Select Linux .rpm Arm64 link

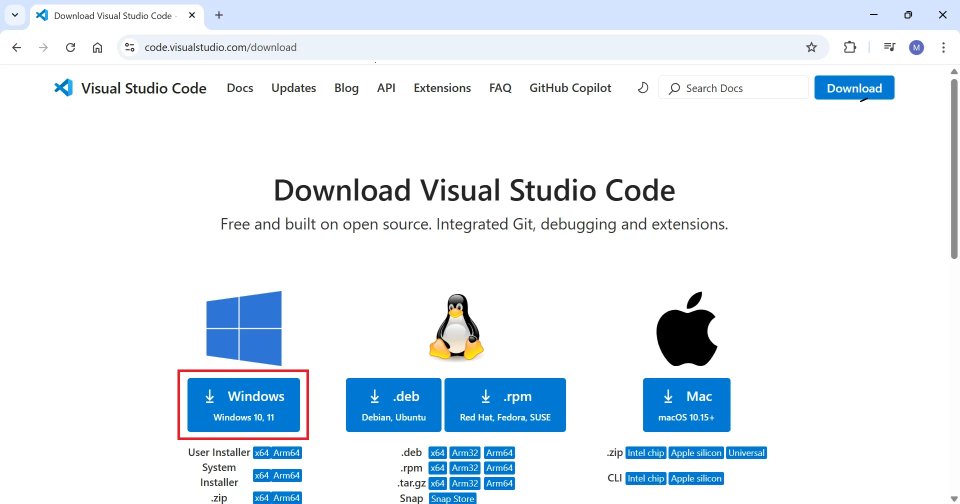click(499, 468)
